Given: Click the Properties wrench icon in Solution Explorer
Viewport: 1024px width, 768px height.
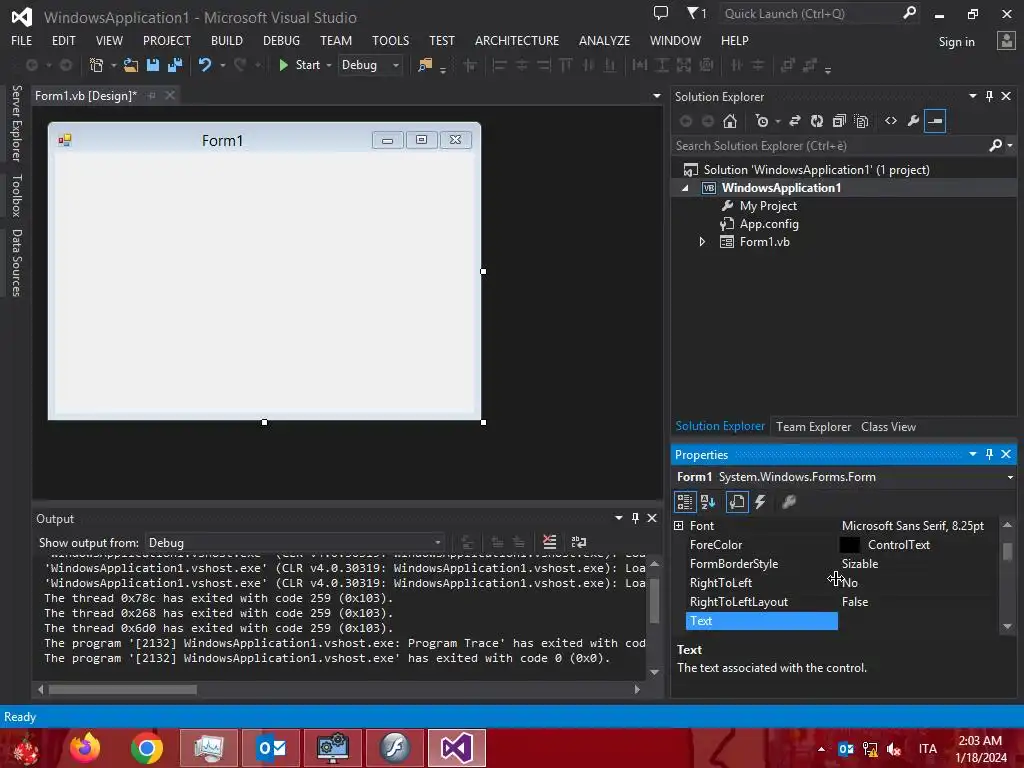Looking at the screenshot, I should coord(913,121).
